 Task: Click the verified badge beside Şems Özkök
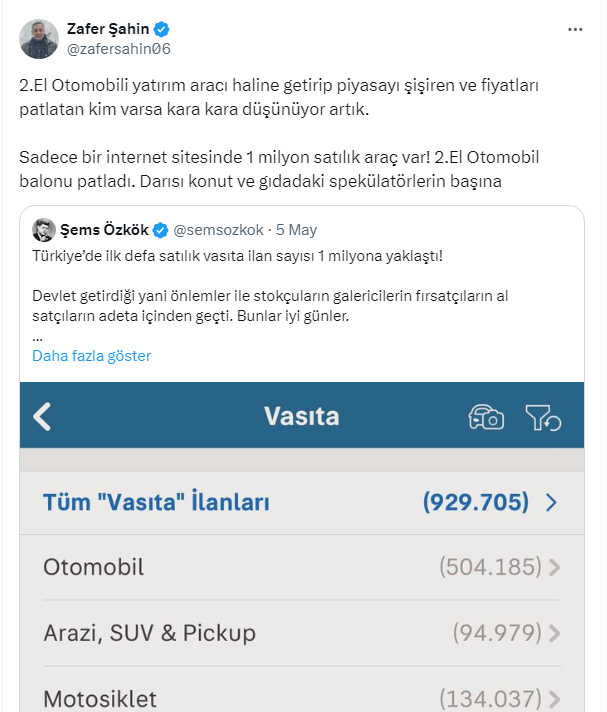coord(159,229)
